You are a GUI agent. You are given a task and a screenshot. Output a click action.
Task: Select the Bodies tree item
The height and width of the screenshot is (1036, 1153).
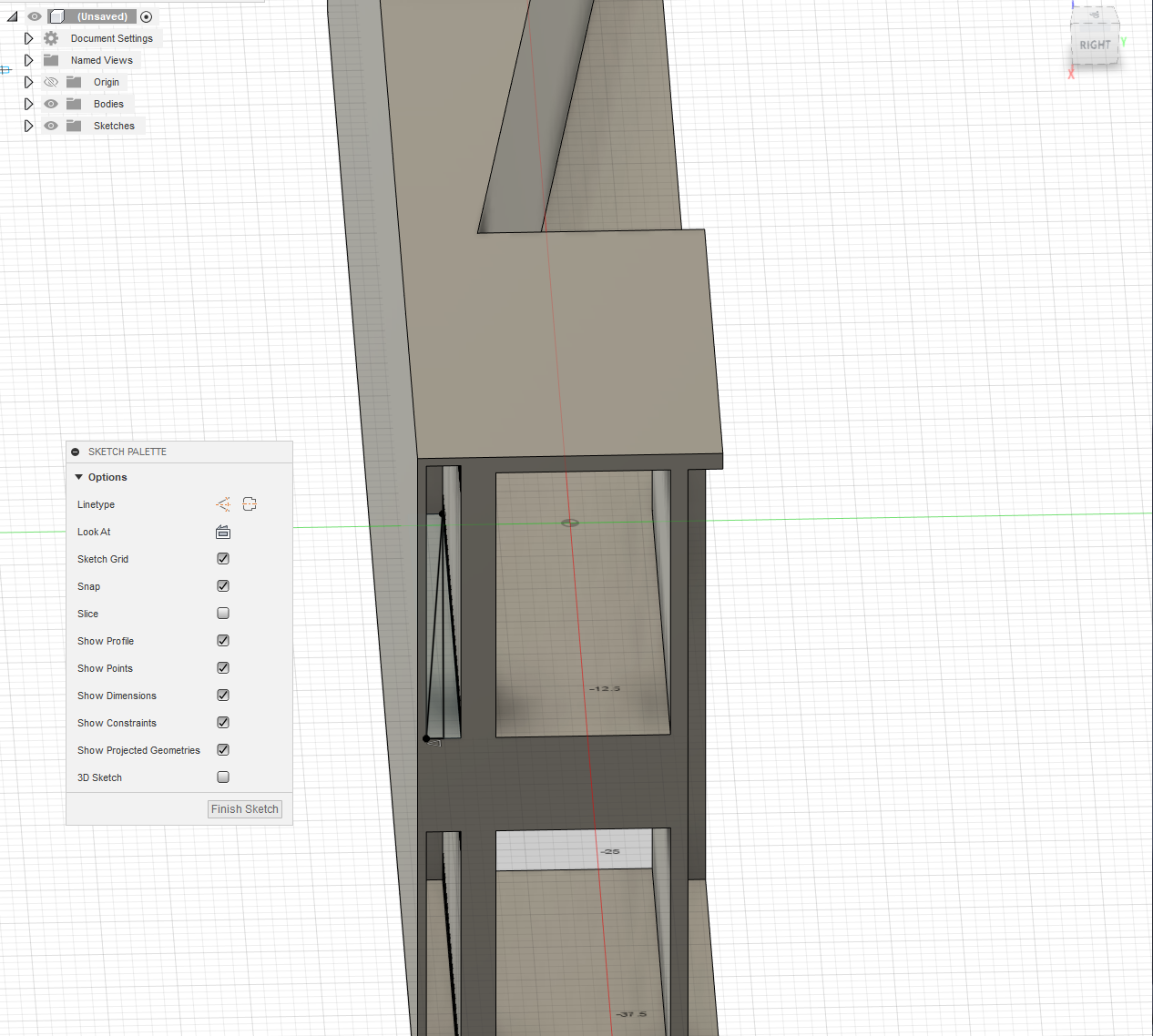[108, 104]
